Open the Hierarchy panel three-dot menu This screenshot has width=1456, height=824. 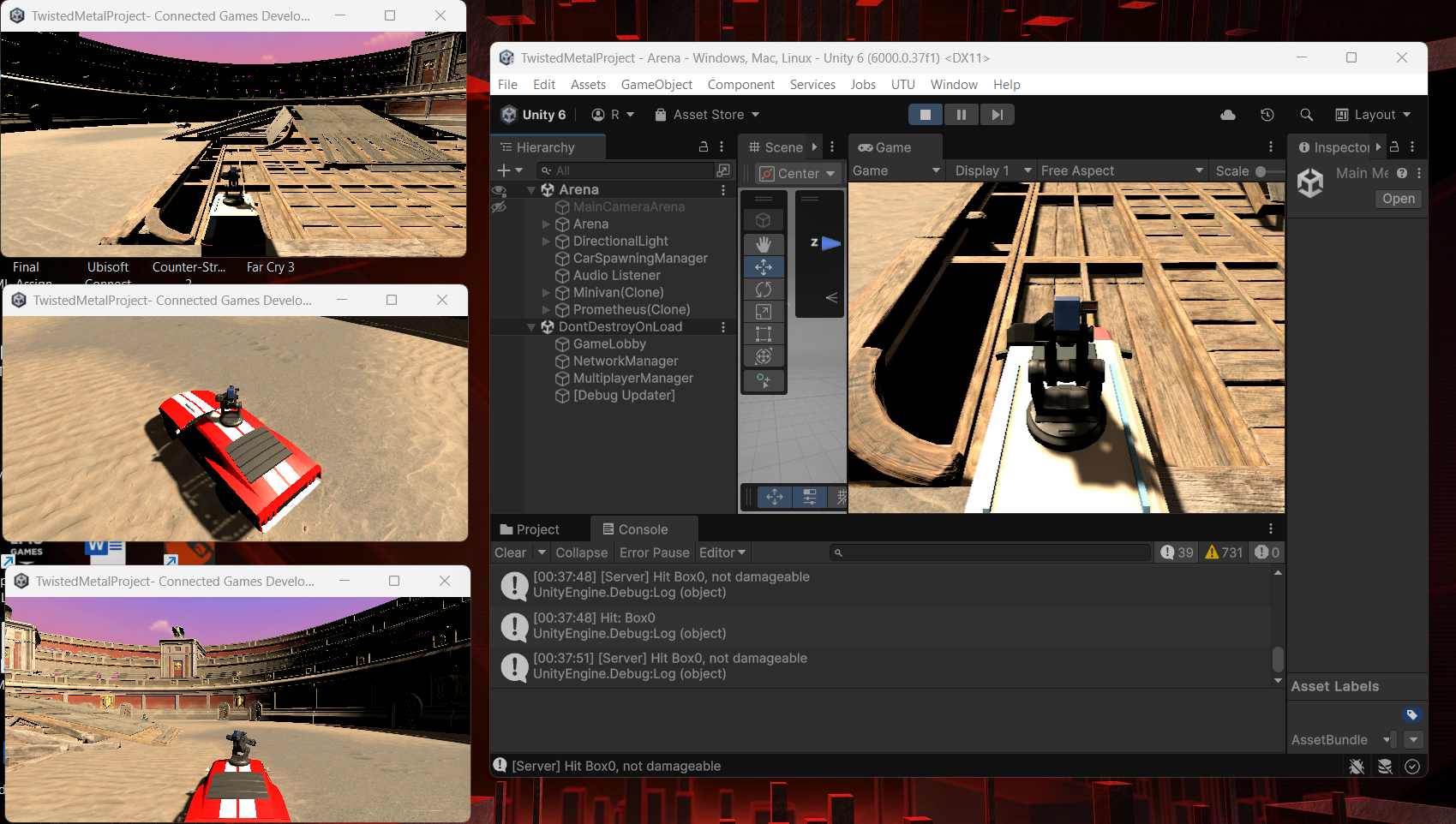coord(722,147)
